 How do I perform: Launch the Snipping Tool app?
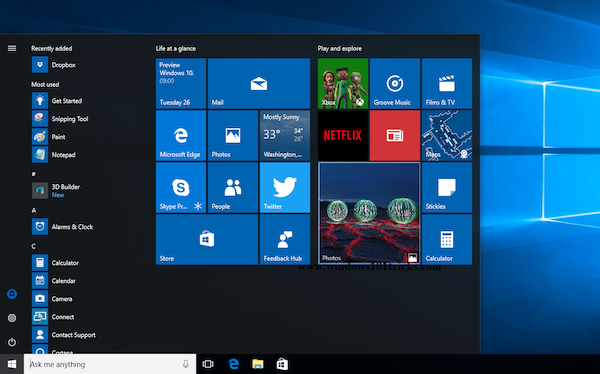(60, 119)
